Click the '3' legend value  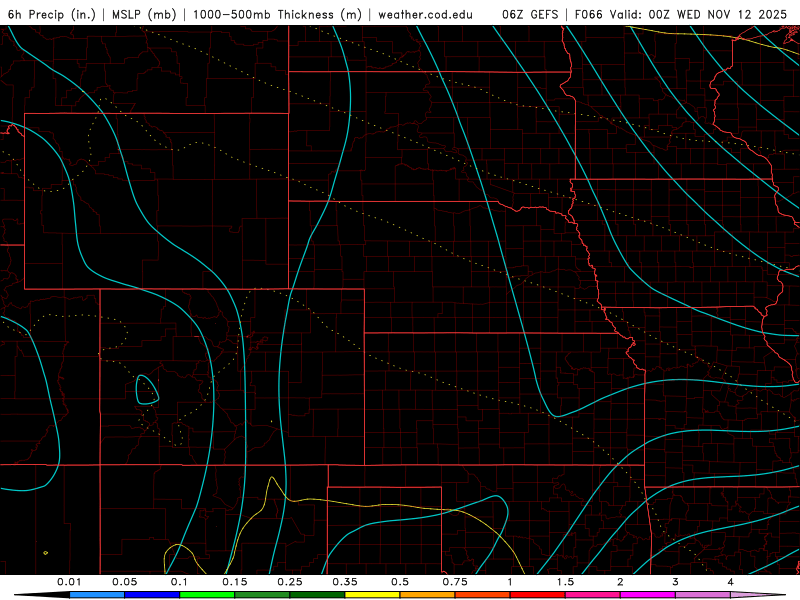click(x=676, y=582)
